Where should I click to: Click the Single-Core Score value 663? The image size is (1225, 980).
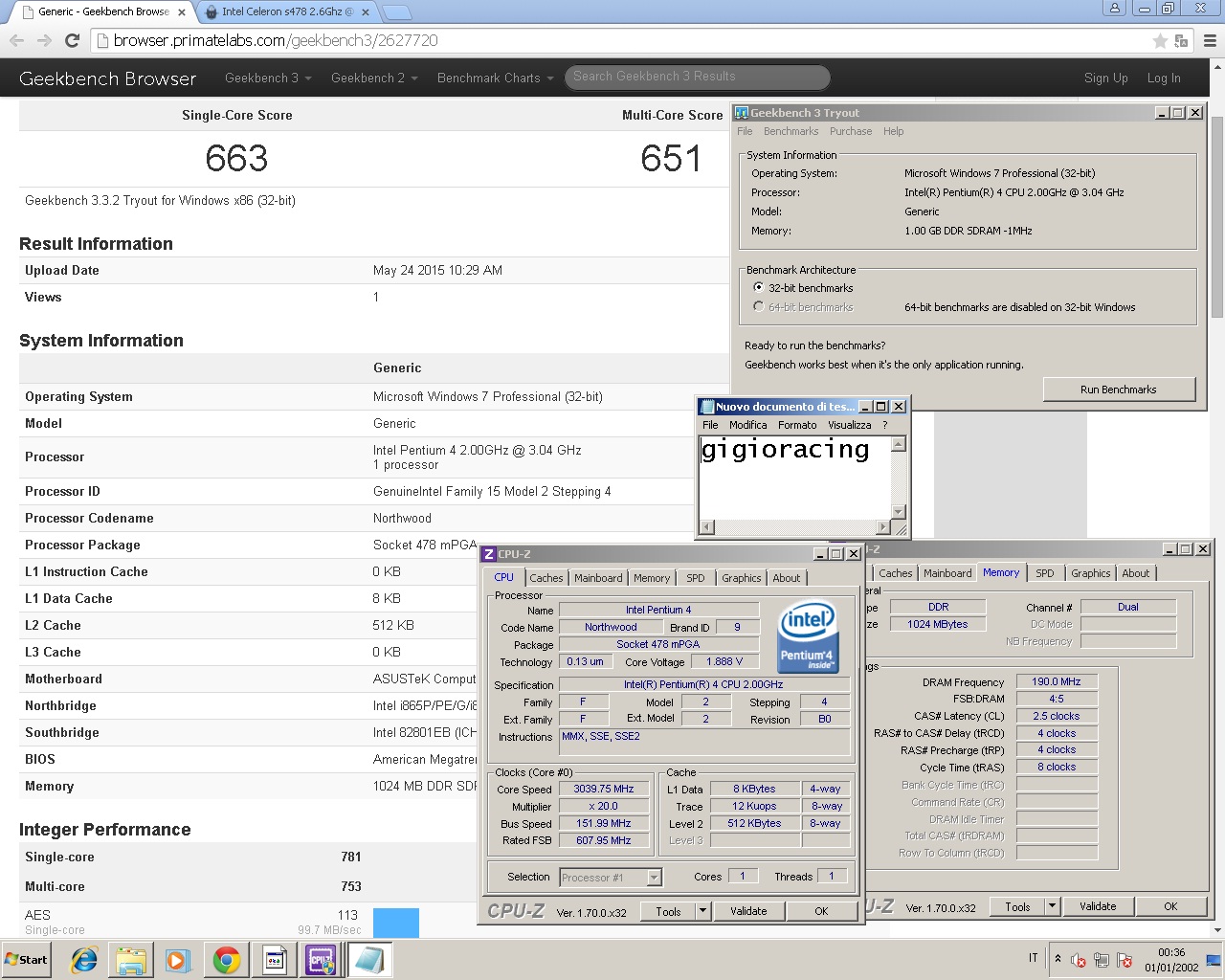click(x=236, y=159)
